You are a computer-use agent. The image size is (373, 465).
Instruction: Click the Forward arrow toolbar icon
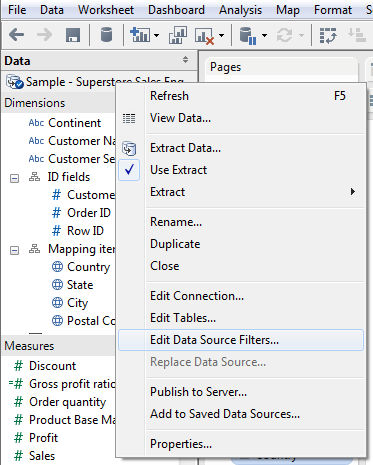pyautogui.click(x=45, y=35)
